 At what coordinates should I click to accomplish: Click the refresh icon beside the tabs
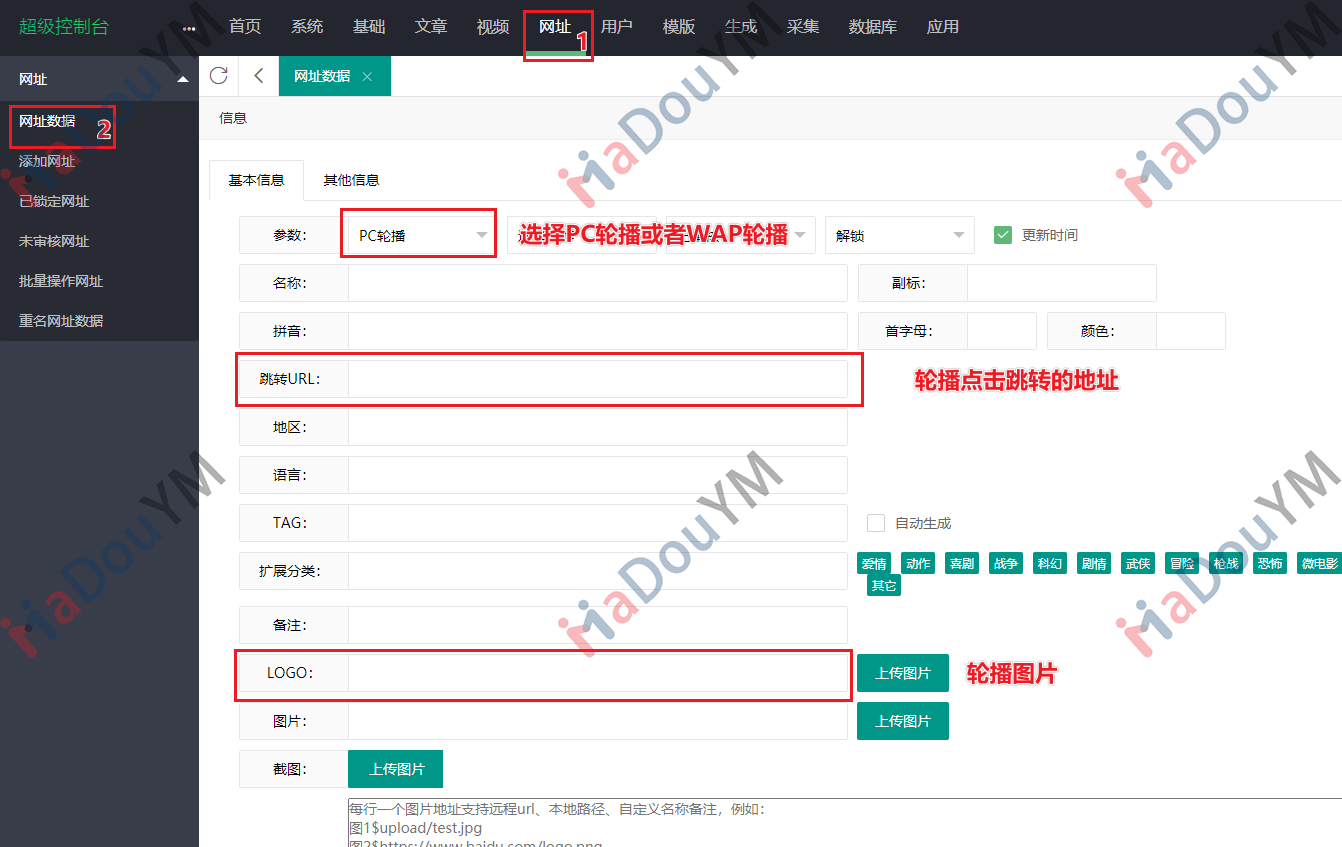point(219,76)
